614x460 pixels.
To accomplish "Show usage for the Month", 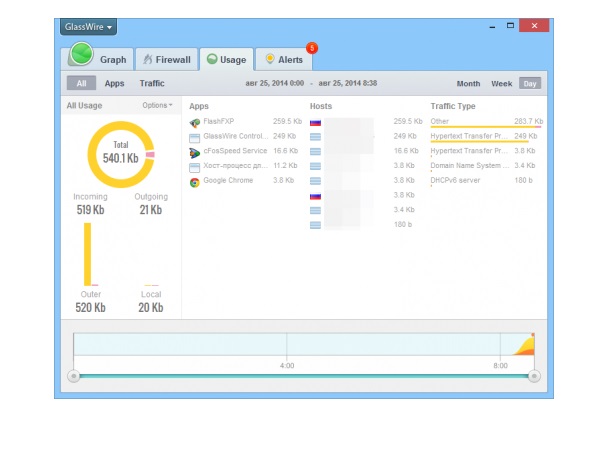I will click(468, 83).
